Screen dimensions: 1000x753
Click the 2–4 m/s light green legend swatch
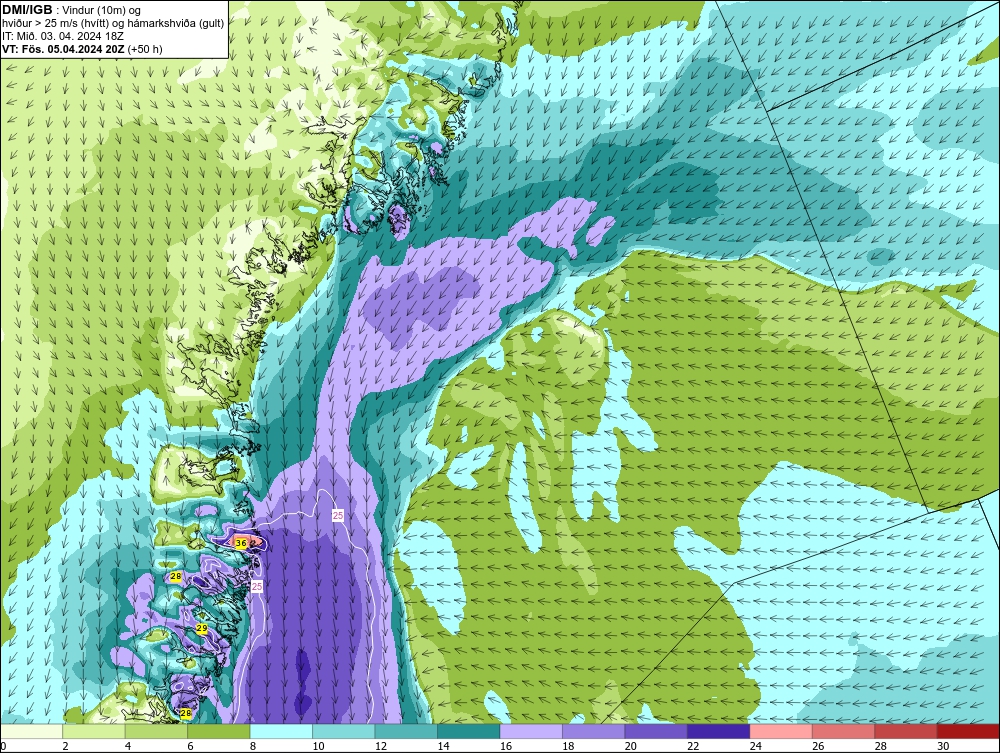[x=94, y=731]
